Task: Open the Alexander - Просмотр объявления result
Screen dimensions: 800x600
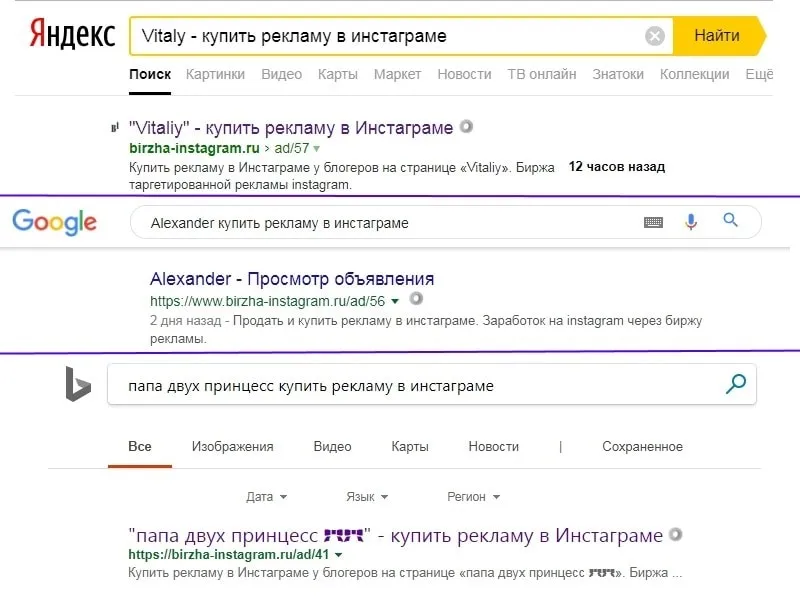Action: (292, 279)
